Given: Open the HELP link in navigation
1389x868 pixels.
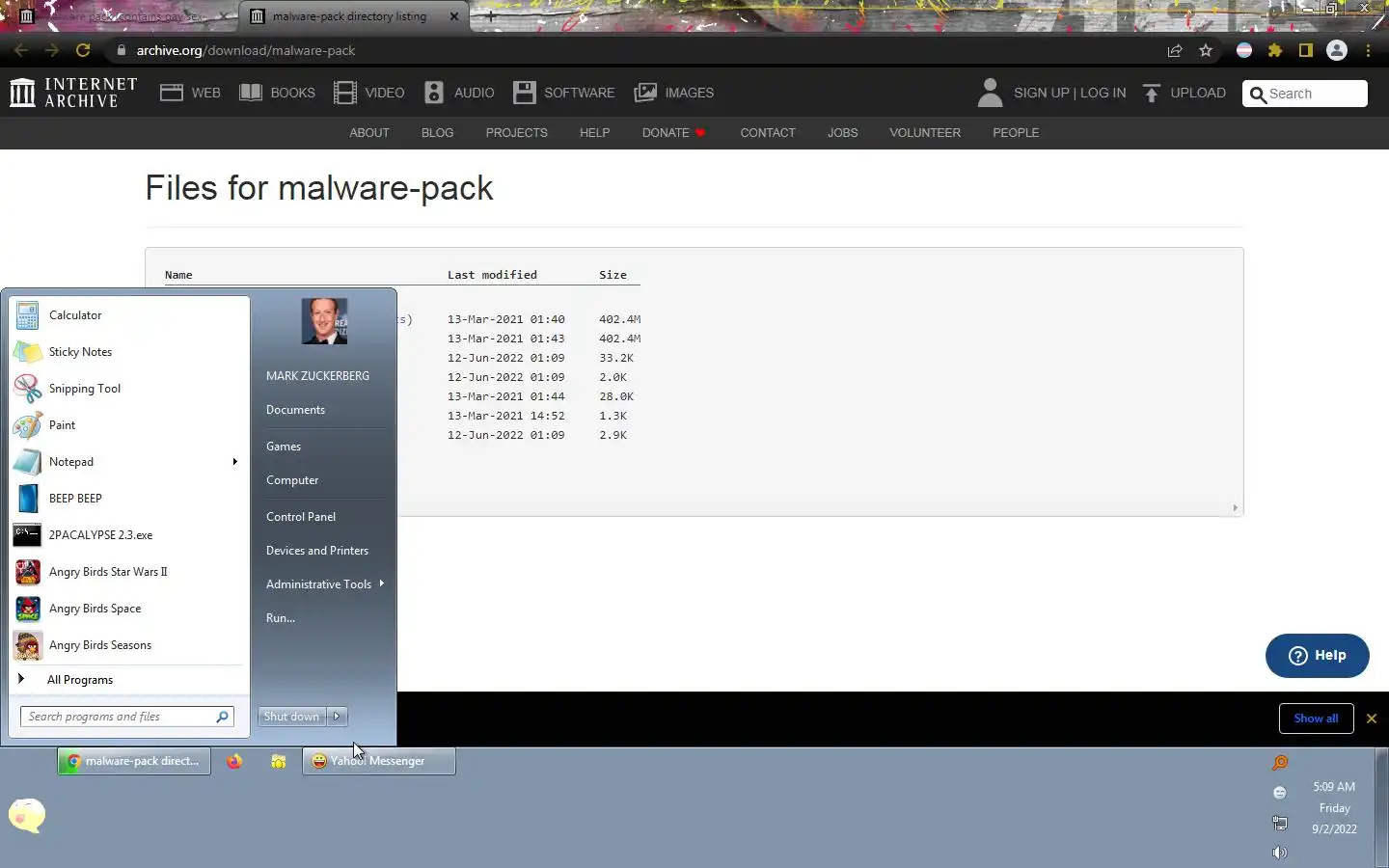Looking at the screenshot, I should [x=594, y=133].
